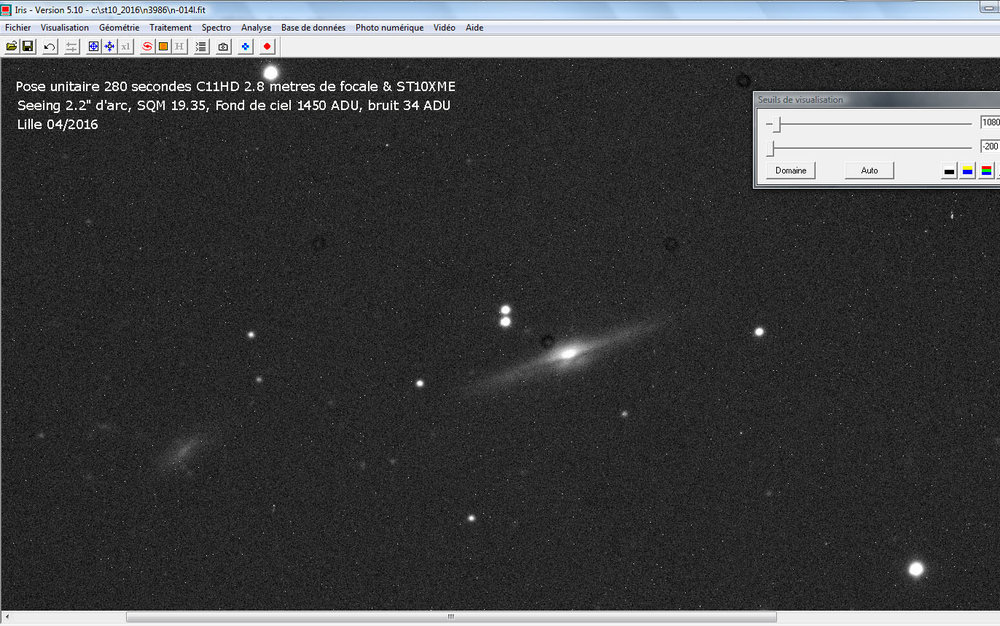Screen dimensions: 1000x626
Task: Click the fit-to-window zoom icon
Action: [94, 47]
